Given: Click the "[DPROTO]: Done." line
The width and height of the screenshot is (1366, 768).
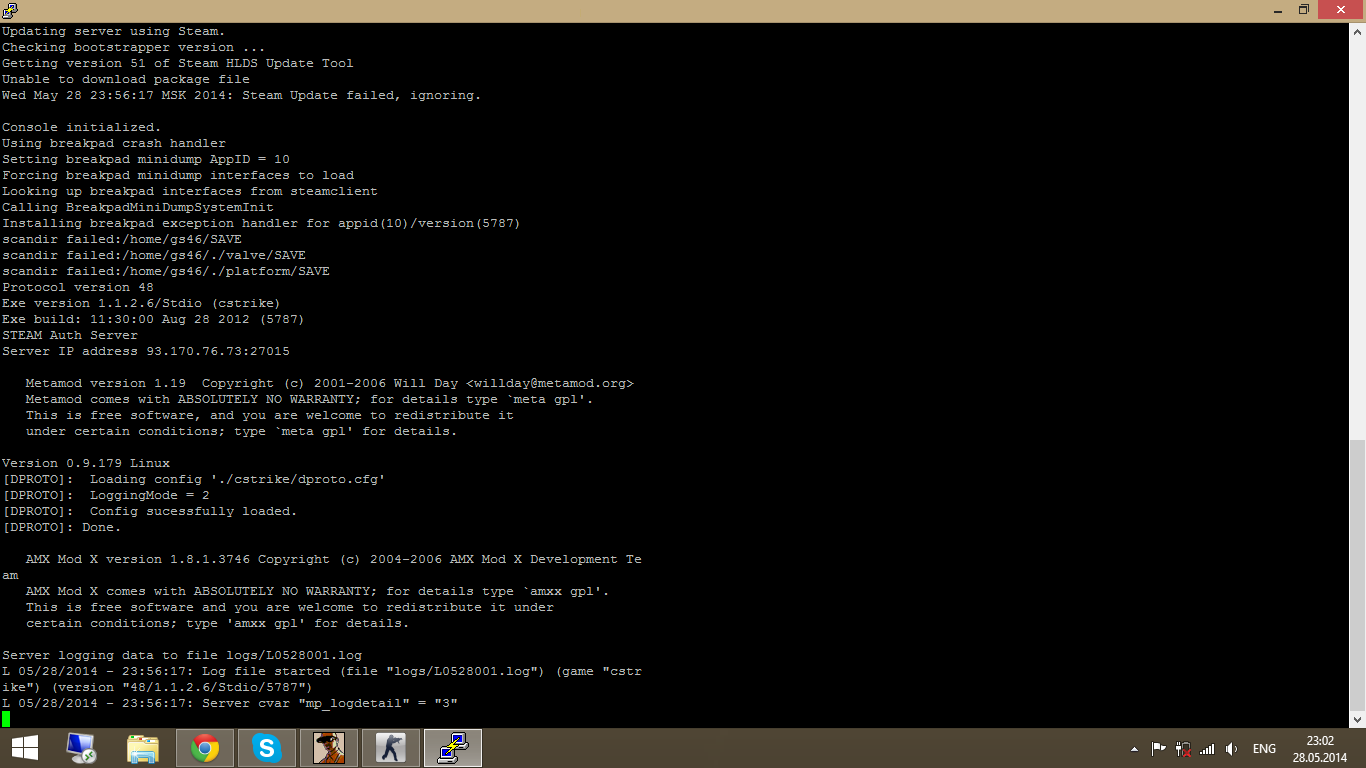Looking at the screenshot, I should (x=62, y=527).
